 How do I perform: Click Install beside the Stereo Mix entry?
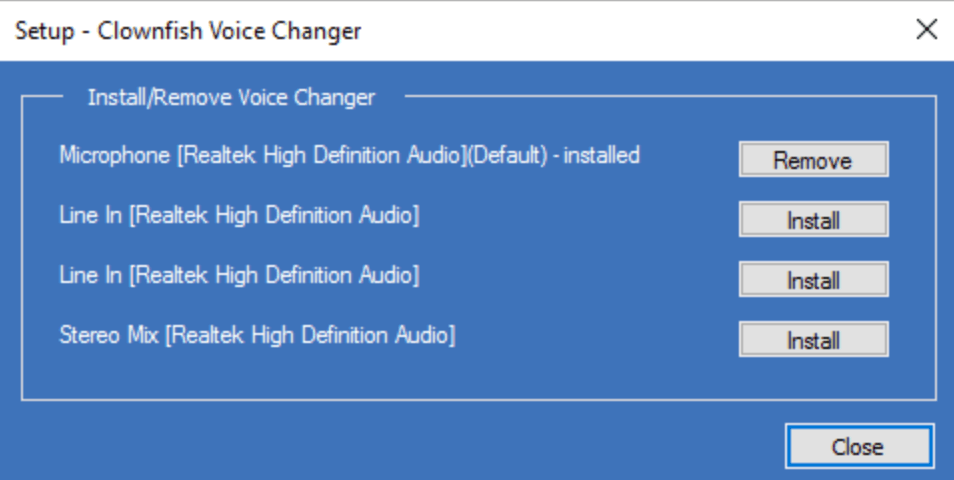pyautogui.click(x=813, y=340)
